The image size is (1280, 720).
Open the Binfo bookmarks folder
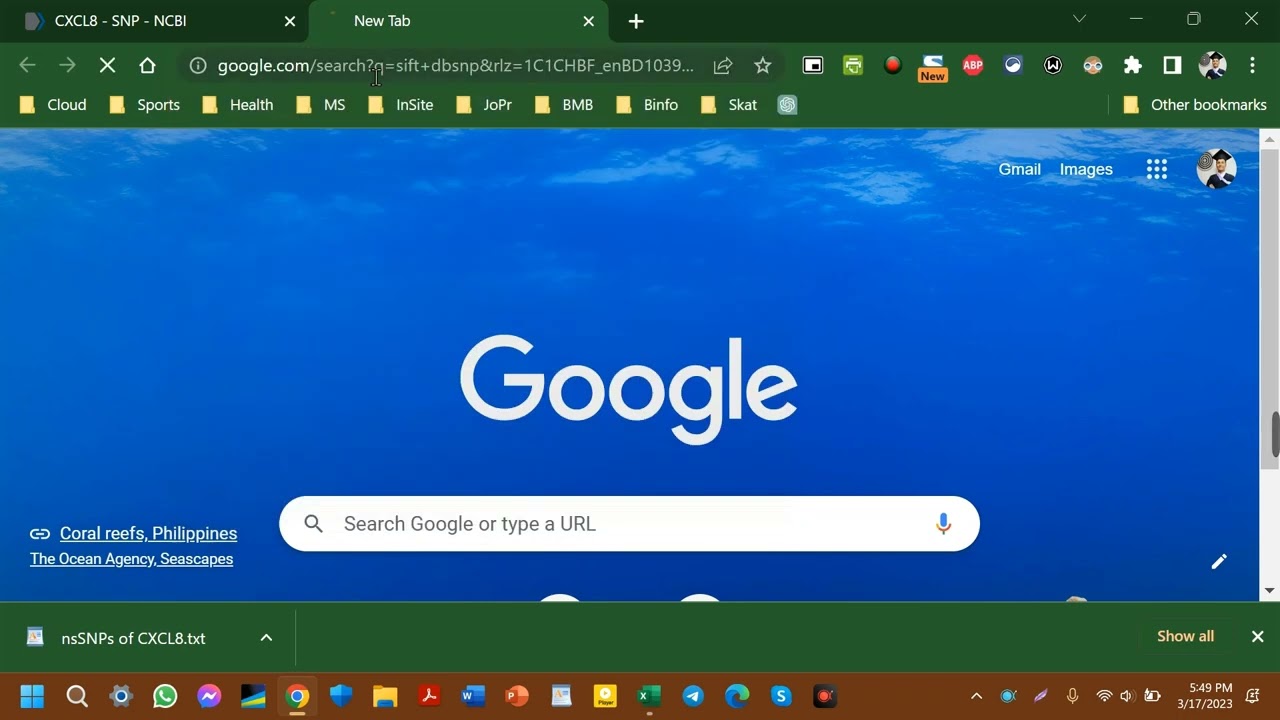(x=647, y=105)
